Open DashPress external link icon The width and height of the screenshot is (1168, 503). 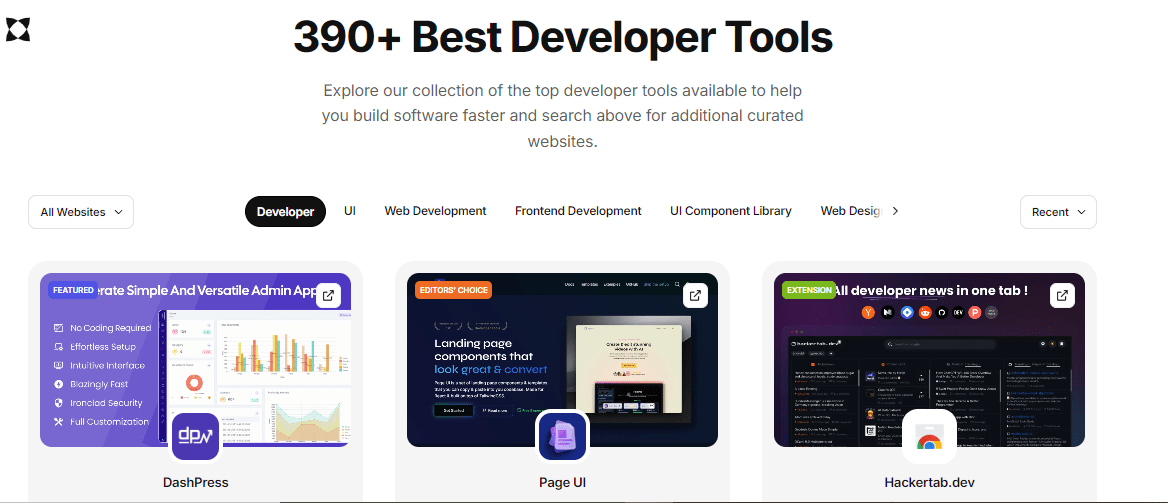328,295
